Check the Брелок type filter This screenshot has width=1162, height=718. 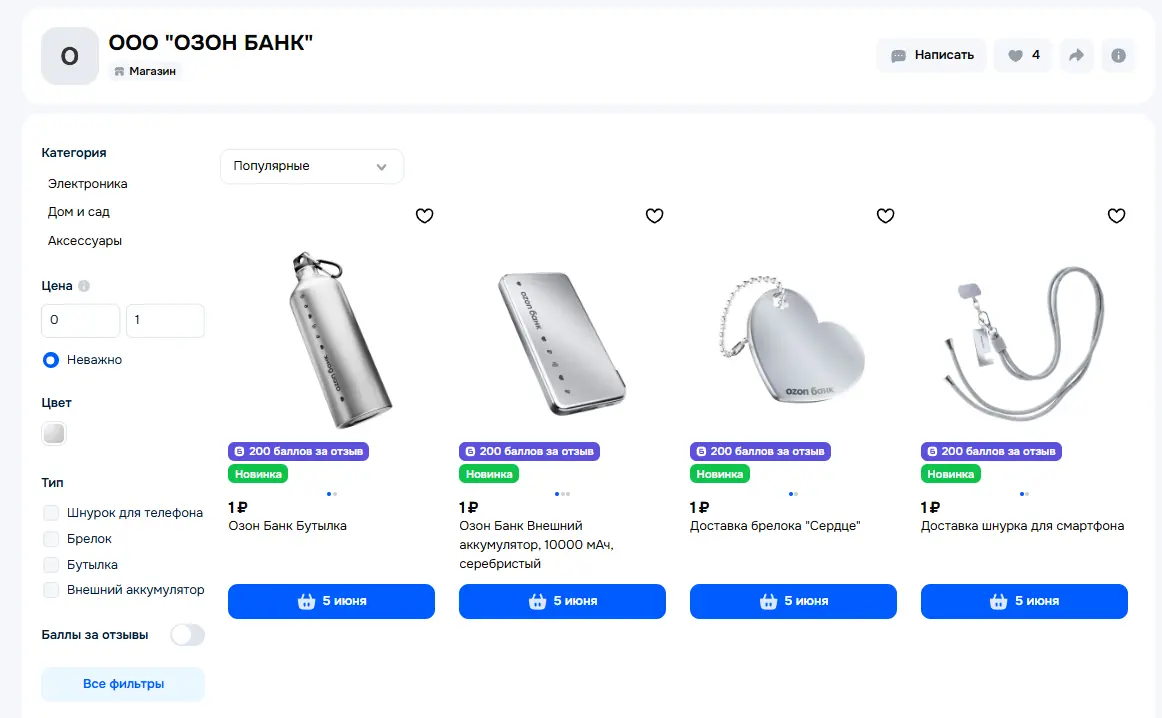pos(51,539)
